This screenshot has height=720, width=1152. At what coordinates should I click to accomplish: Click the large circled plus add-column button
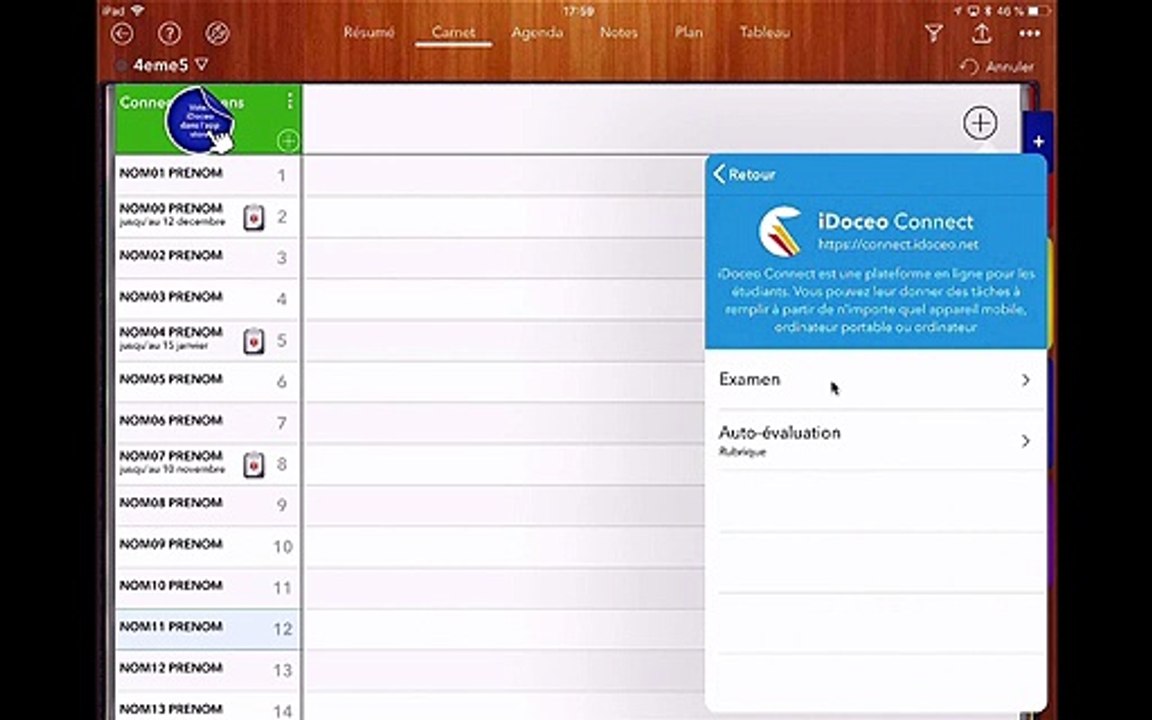pos(980,123)
